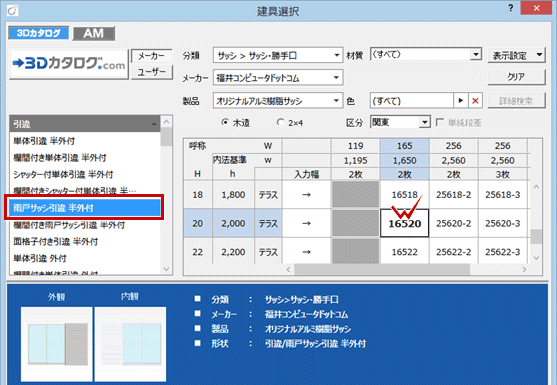Viewport: 557px width, 385px height.
Task: Switch to the AM tab
Action: 94,33
